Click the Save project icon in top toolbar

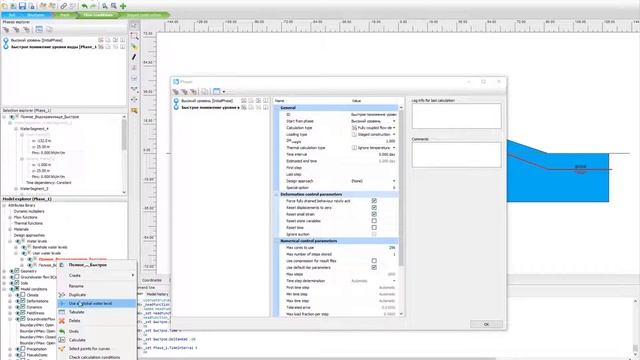pyautogui.click(x=22, y=6)
